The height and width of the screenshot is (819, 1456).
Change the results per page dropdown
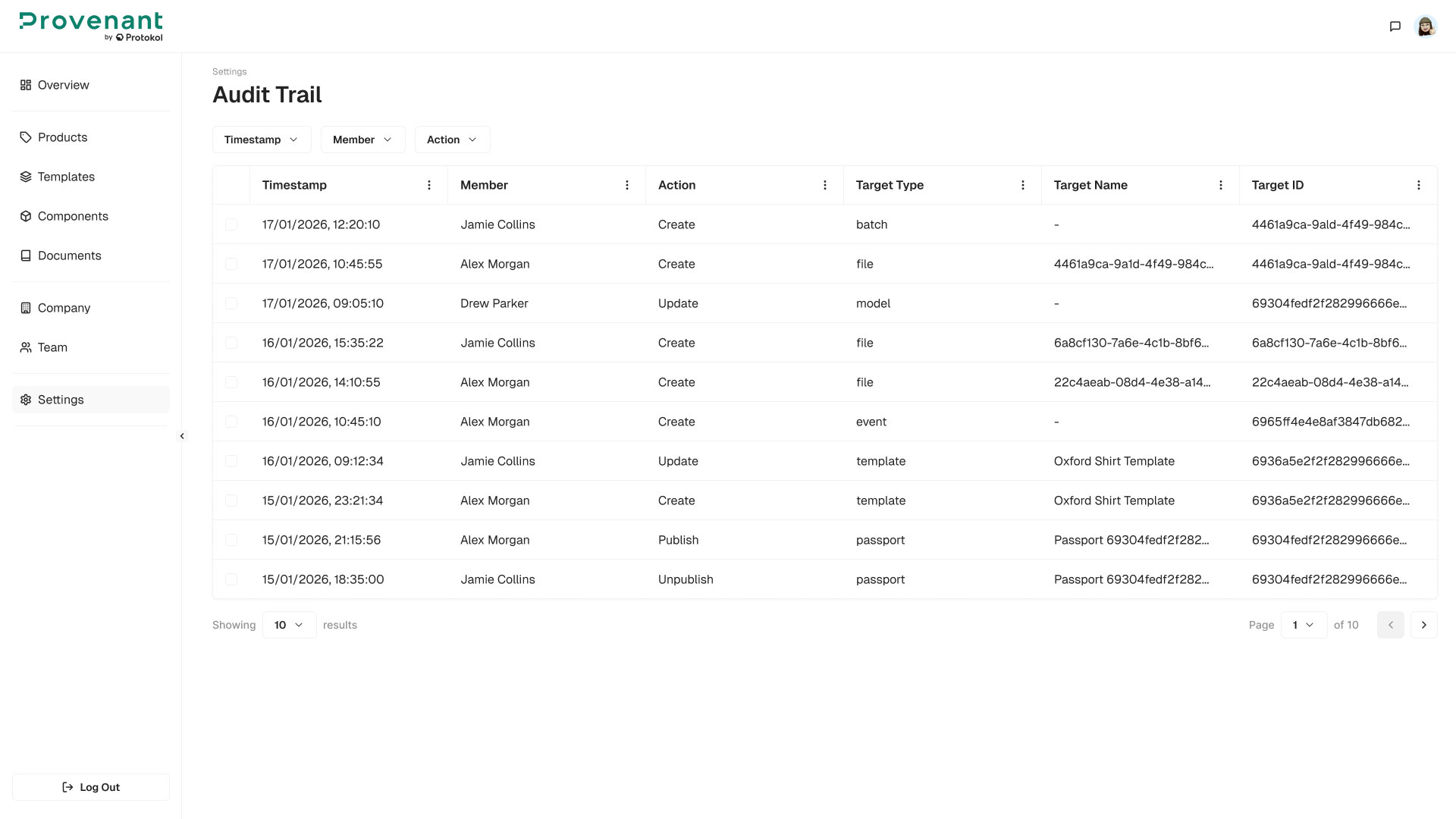point(289,625)
